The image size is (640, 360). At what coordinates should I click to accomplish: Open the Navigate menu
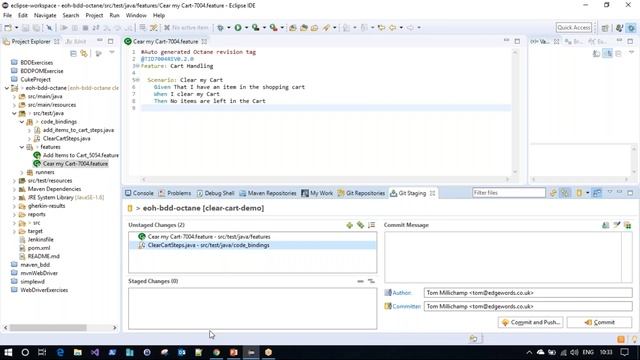(45, 16)
